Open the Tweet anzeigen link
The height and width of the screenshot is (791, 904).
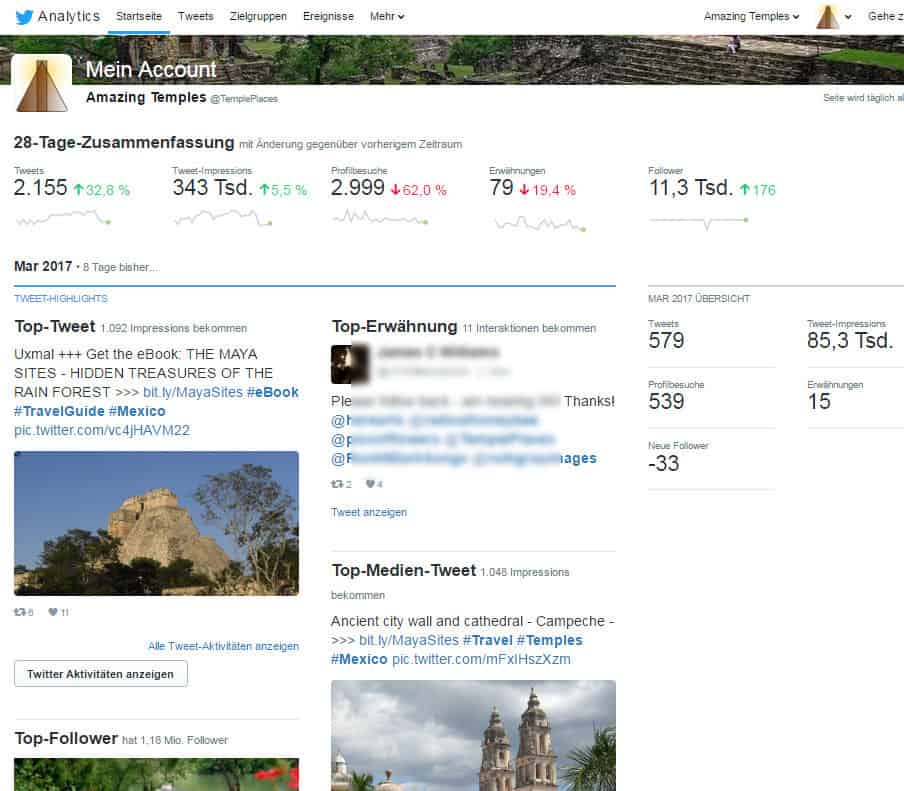tap(369, 512)
